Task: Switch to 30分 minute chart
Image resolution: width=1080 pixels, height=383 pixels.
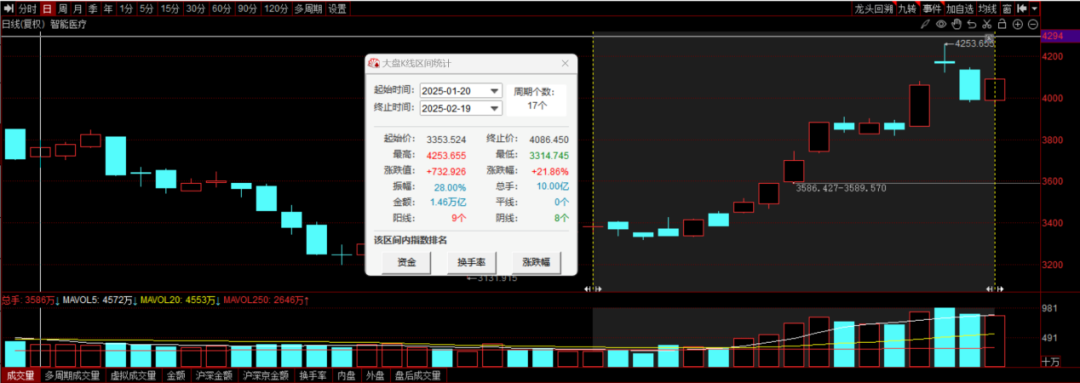Action: pyautogui.click(x=196, y=9)
